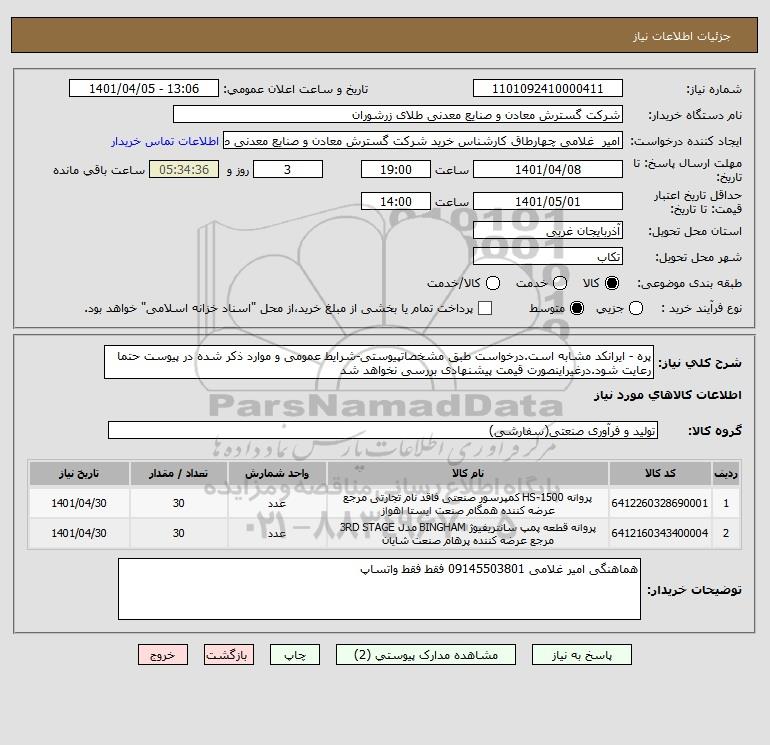
Task: Click the goods group field تولید و فرآوری صنعتی
Action: pyautogui.click(x=383, y=430)
